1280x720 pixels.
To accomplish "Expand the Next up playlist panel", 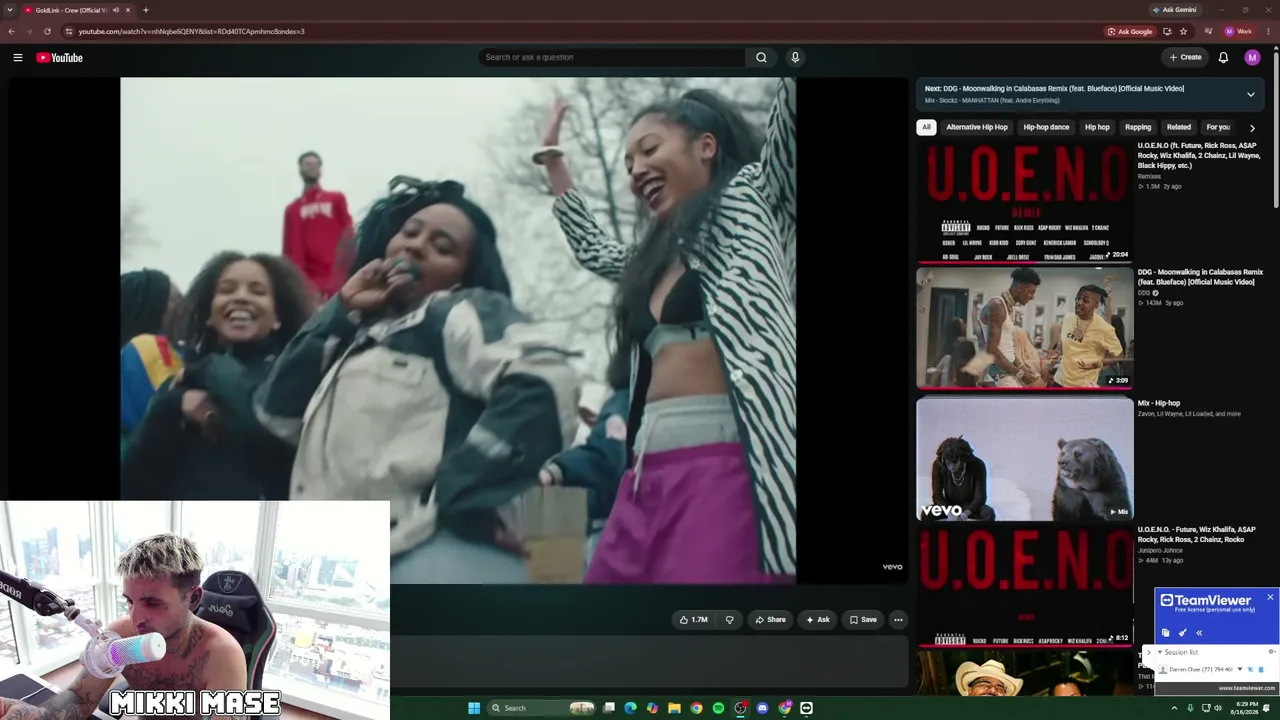I will click(x=1250, y=94).
